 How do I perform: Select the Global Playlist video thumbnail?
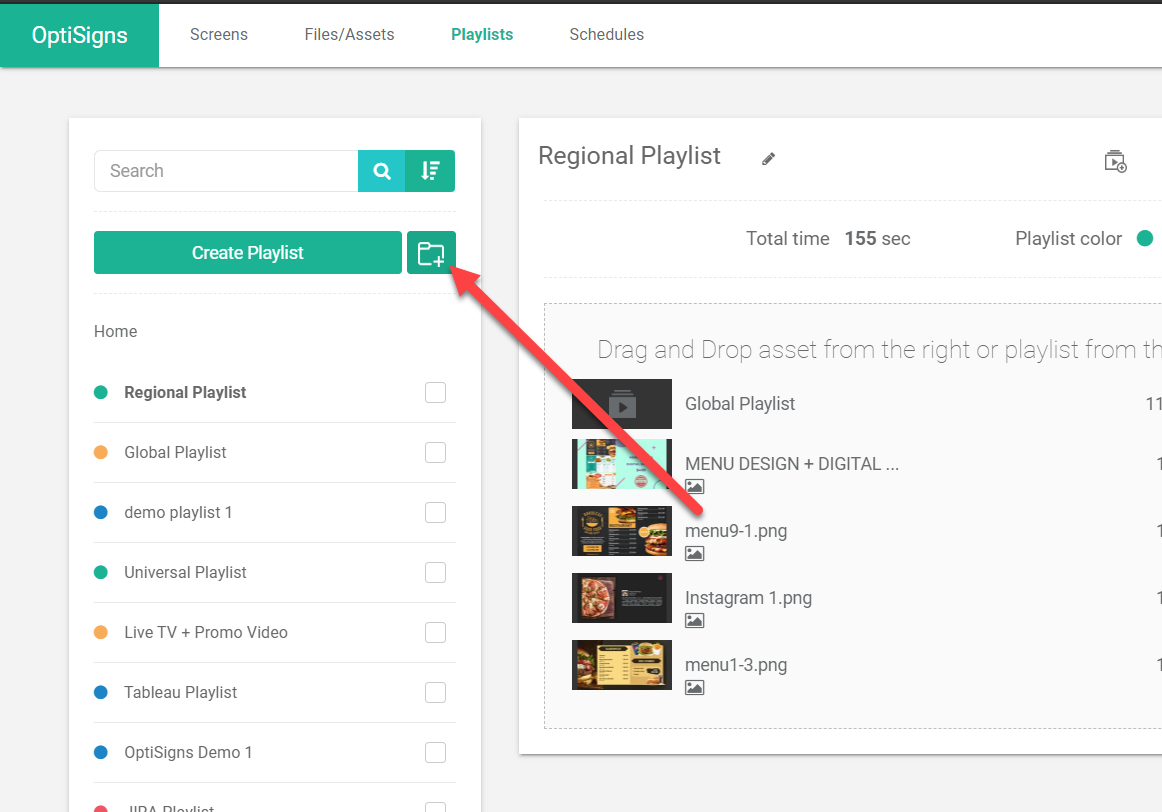point(622,404)
